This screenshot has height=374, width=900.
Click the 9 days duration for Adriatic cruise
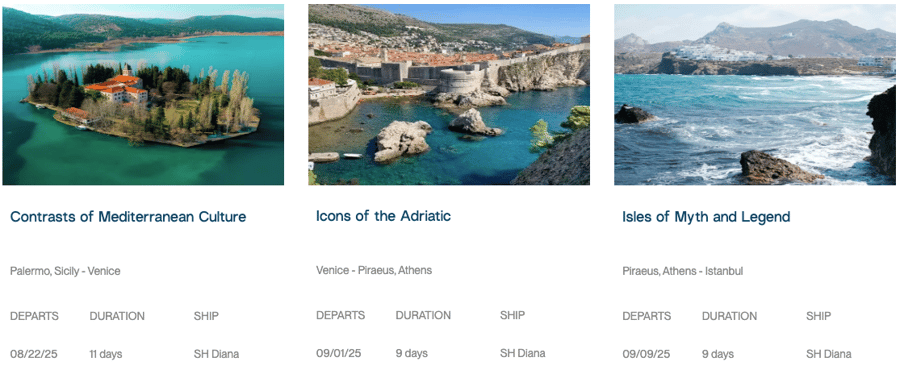click(412, 353)
